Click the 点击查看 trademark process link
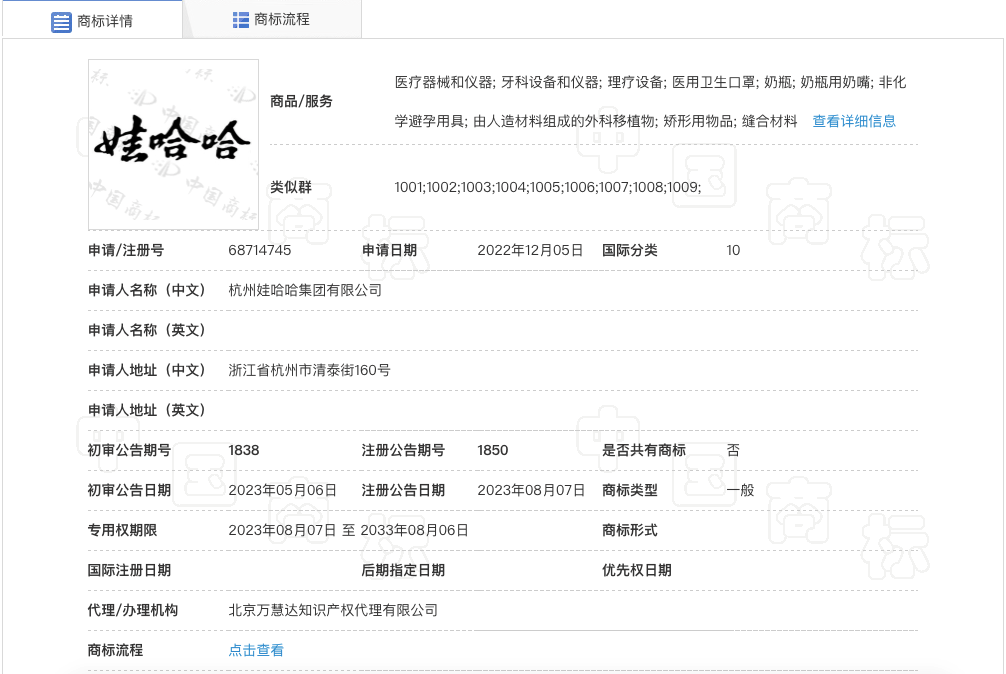The width and height of the screenshot is (1006, 674). click(x=256, y=650)
